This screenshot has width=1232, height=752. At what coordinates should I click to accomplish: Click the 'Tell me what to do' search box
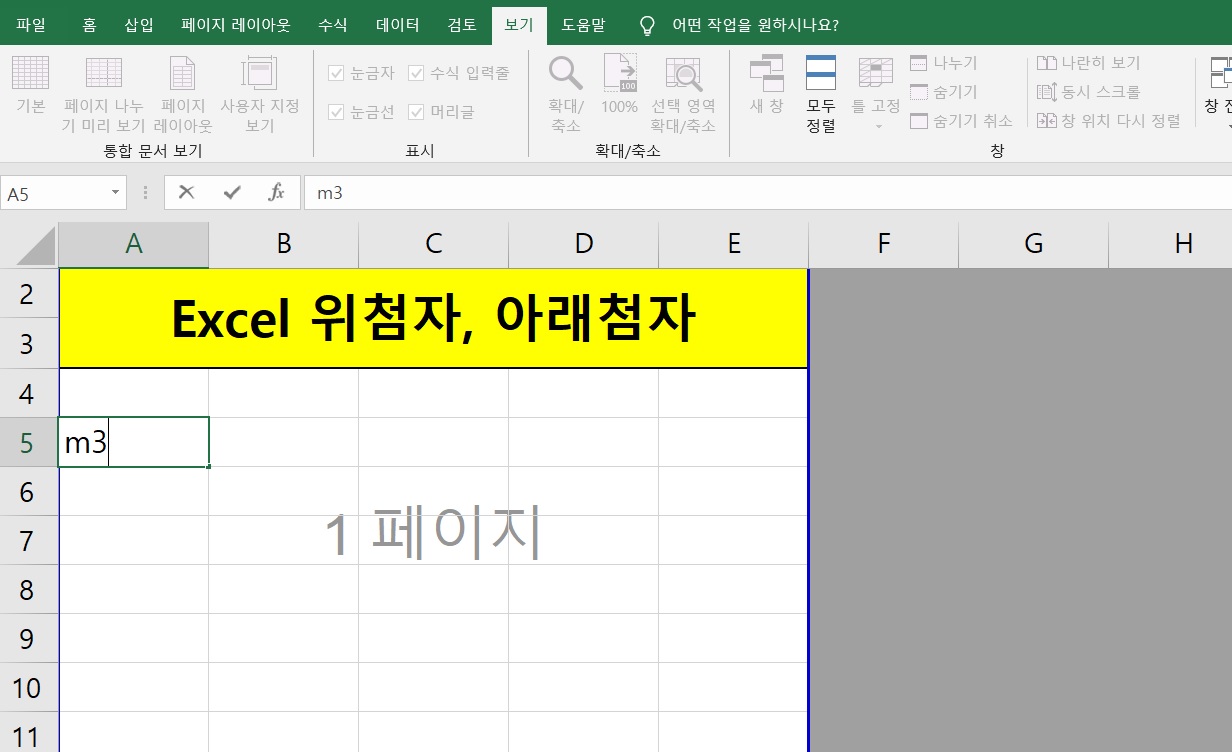(755, 25)
